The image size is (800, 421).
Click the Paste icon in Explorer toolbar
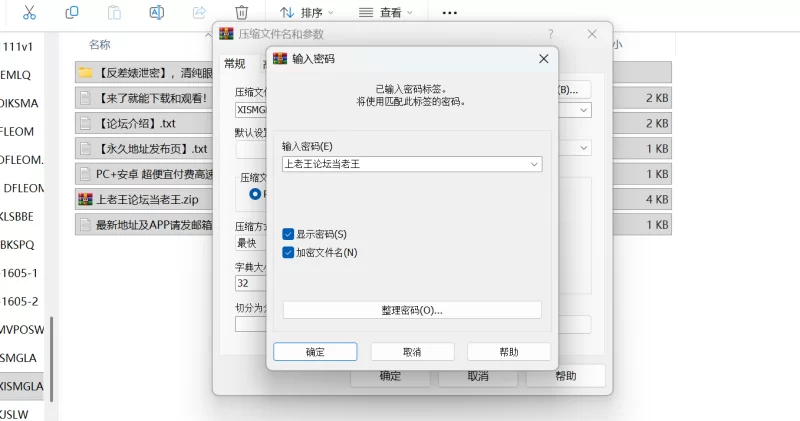tap(114, 12)
